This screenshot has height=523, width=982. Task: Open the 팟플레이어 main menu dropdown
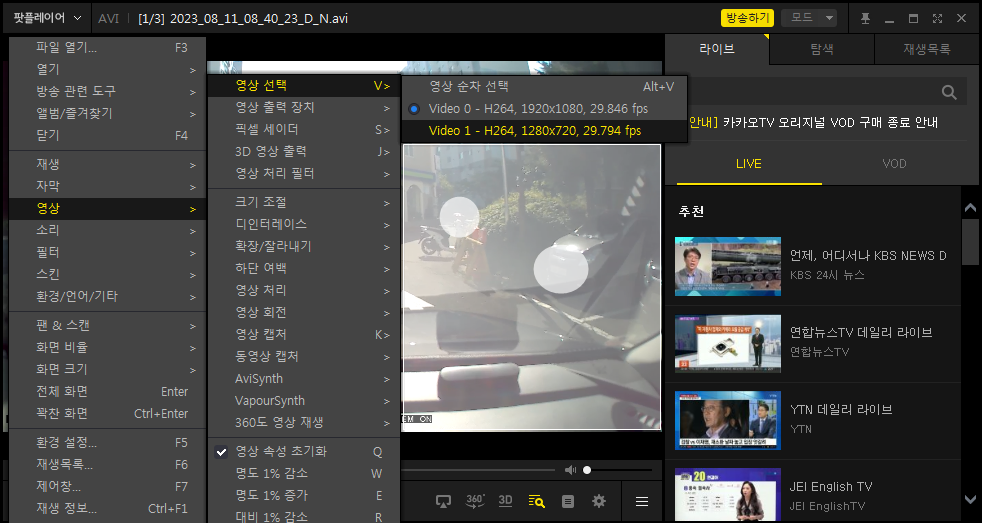[48, 18]
